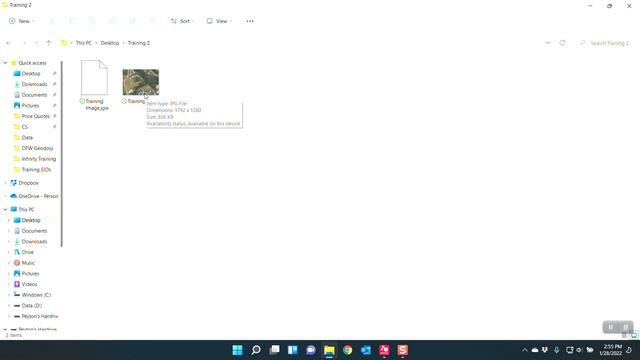Go back with the Back arrow

coord(9,43)
